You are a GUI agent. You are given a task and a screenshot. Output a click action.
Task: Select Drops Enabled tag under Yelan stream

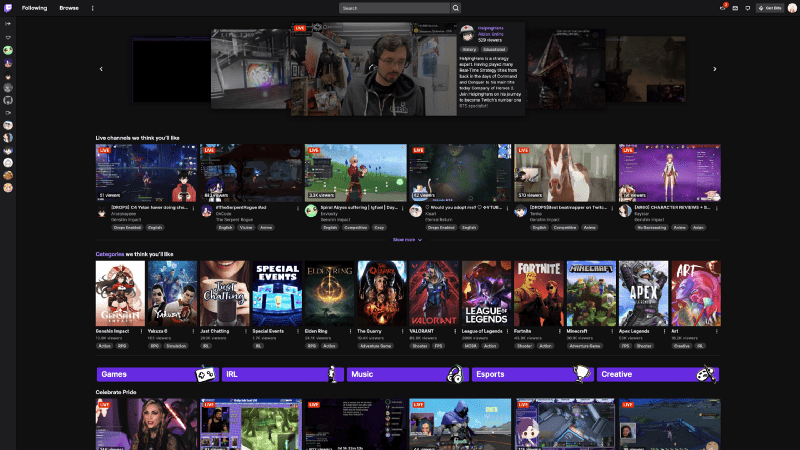[x=127, y=228]
